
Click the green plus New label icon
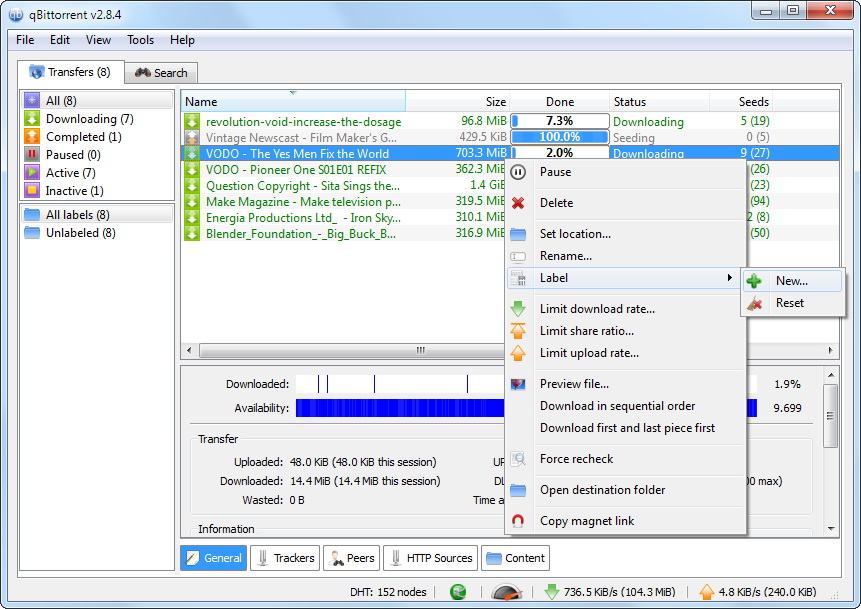[755, 281]
